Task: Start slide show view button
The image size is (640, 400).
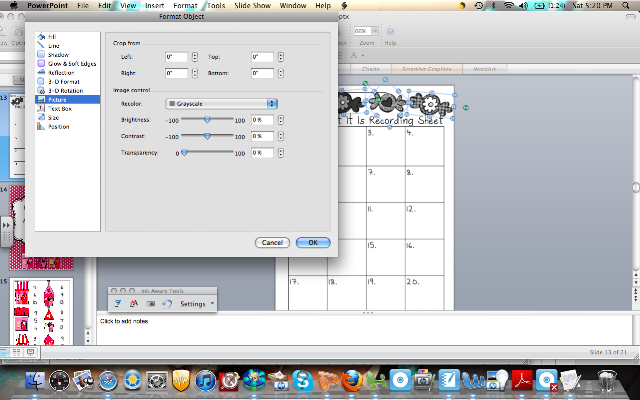Action: (x=31, y=352)
